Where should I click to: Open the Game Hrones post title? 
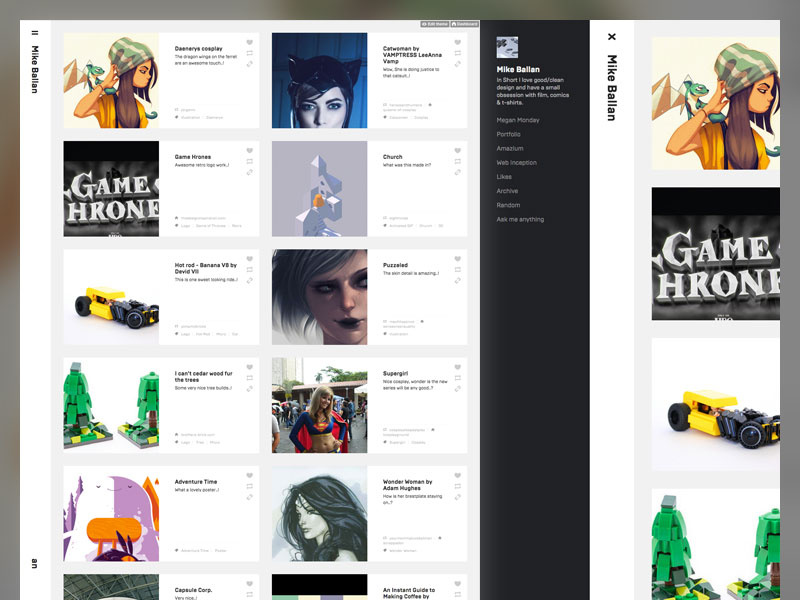pyautogui.click(x=192, y=157)
